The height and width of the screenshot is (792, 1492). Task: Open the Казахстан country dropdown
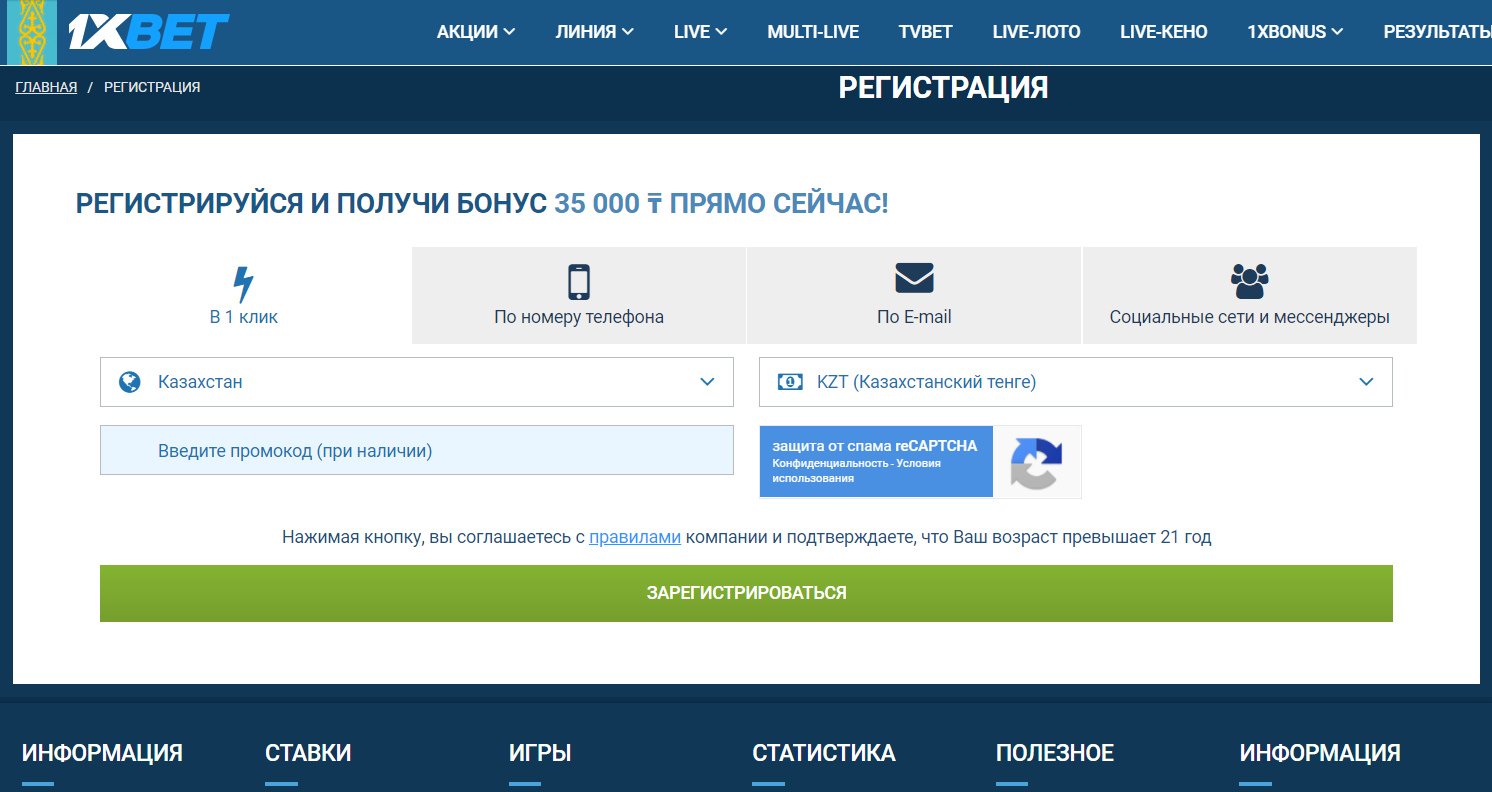416,382
